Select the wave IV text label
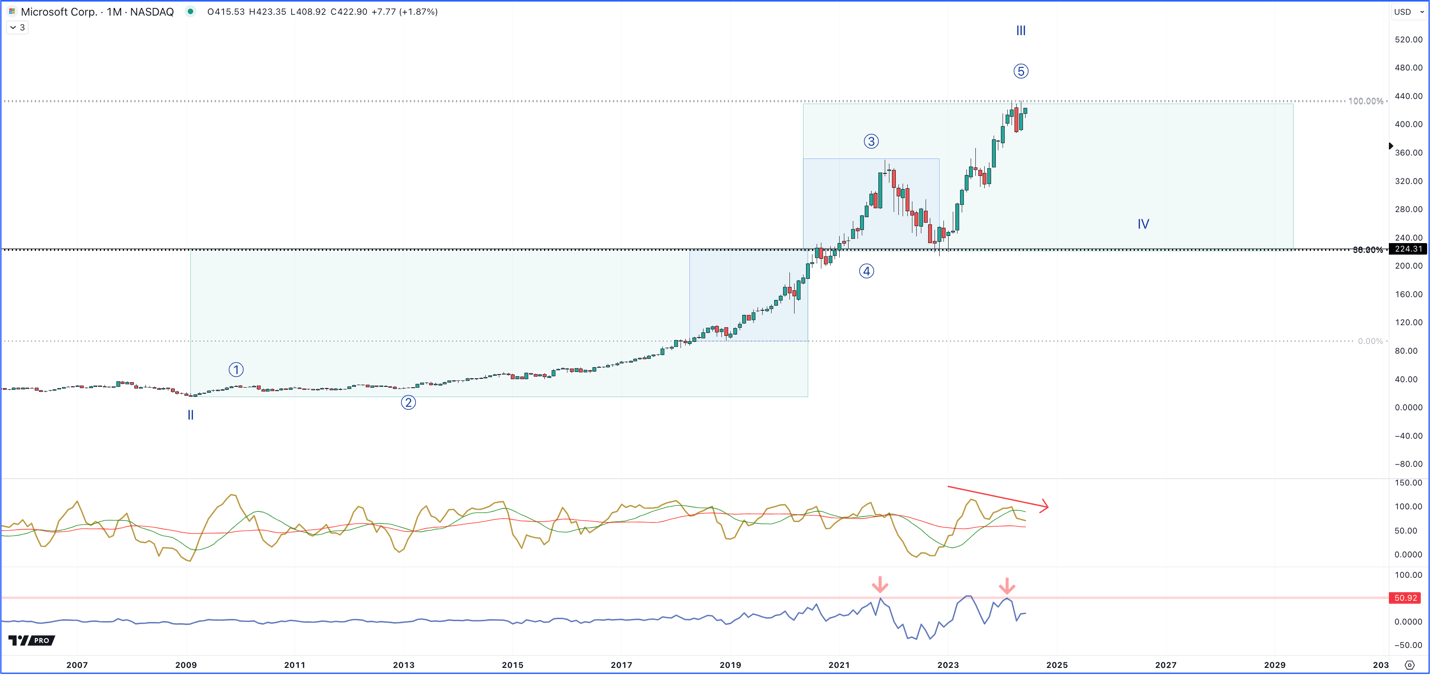Image resolution: width=1430 pixels, height=678 pixels. 1143,224
